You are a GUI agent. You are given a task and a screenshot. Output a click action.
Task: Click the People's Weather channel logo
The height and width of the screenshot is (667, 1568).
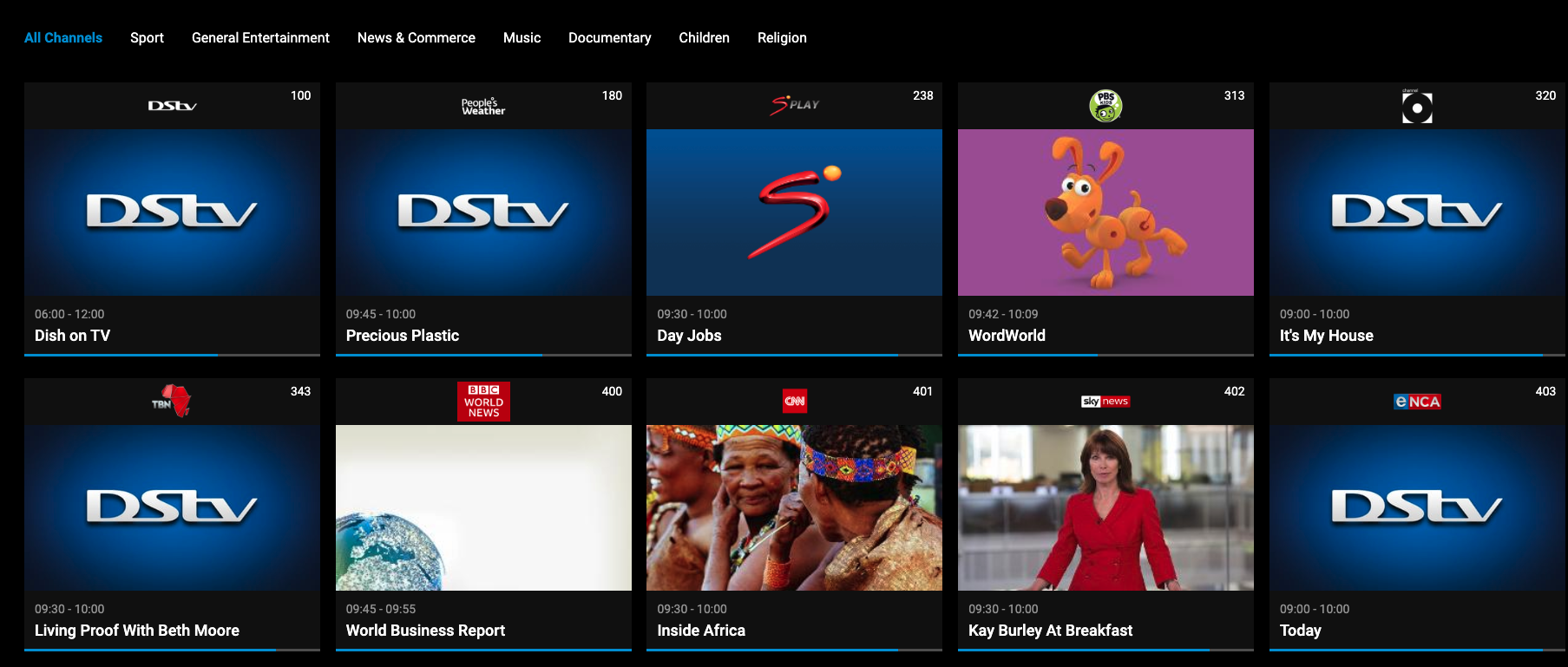tap(483, 106)
